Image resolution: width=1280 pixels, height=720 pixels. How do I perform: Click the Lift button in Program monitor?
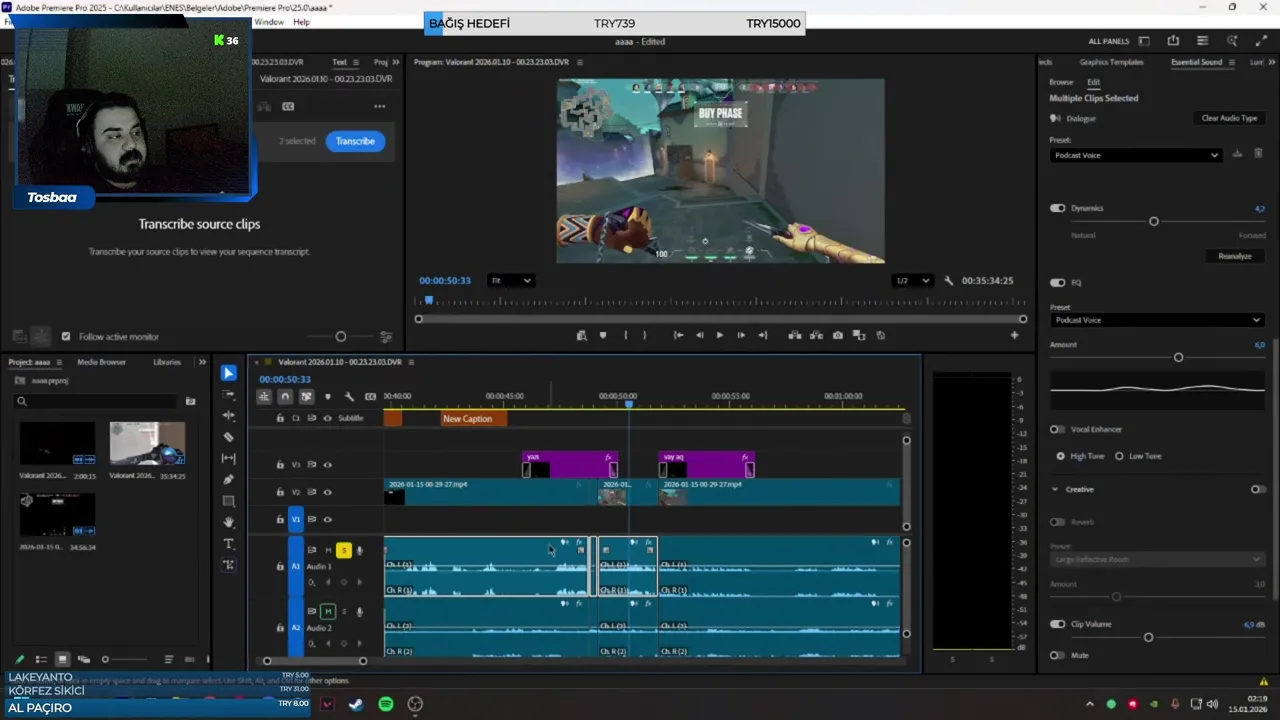[795, 335]
